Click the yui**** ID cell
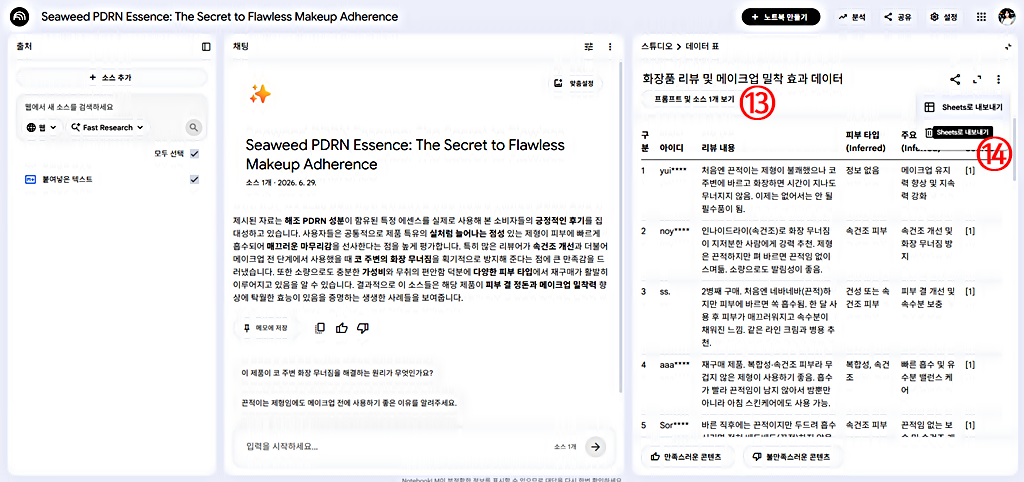1024x482 pixels. coord(673,171)
